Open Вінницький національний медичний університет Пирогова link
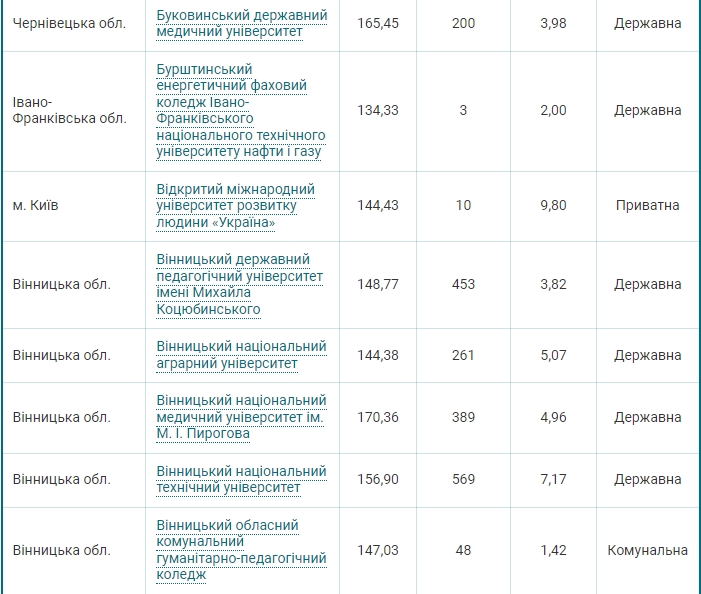The height and width of the screenshot is (594, 701). [x=241, y=417]
